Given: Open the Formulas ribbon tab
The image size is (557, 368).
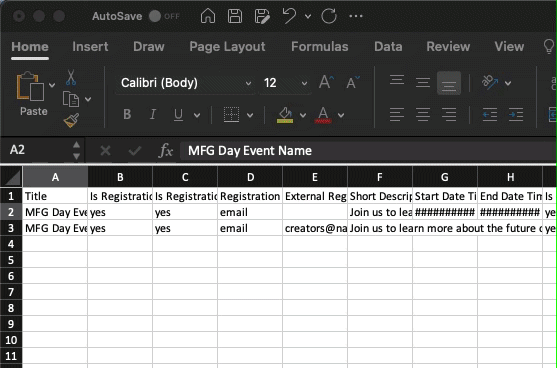Looking at the screenshot, I should coord(320,47).
